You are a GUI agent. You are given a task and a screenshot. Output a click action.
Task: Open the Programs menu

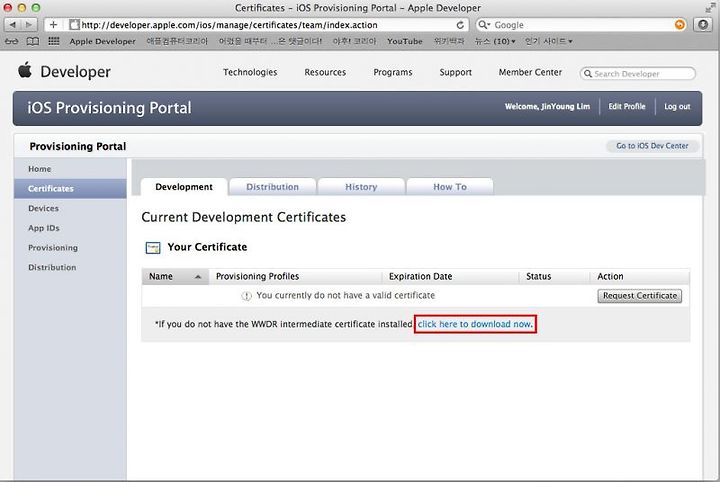pyautogui.click(x=393, y=72)
